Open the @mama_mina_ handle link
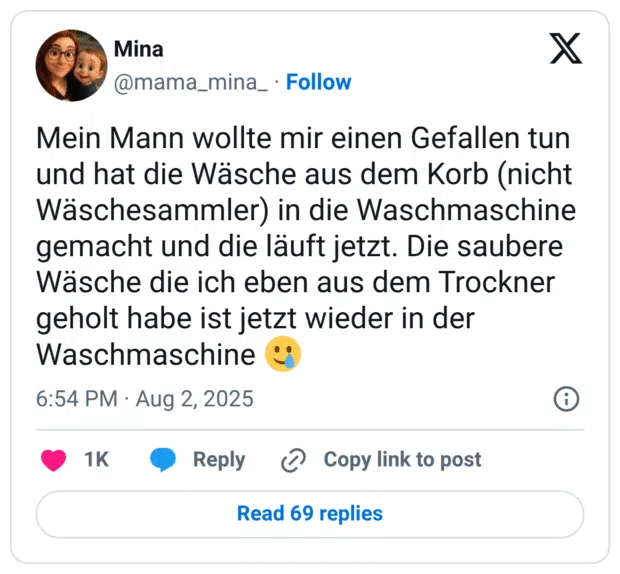The image size is (620, 574). coord(190,82)
